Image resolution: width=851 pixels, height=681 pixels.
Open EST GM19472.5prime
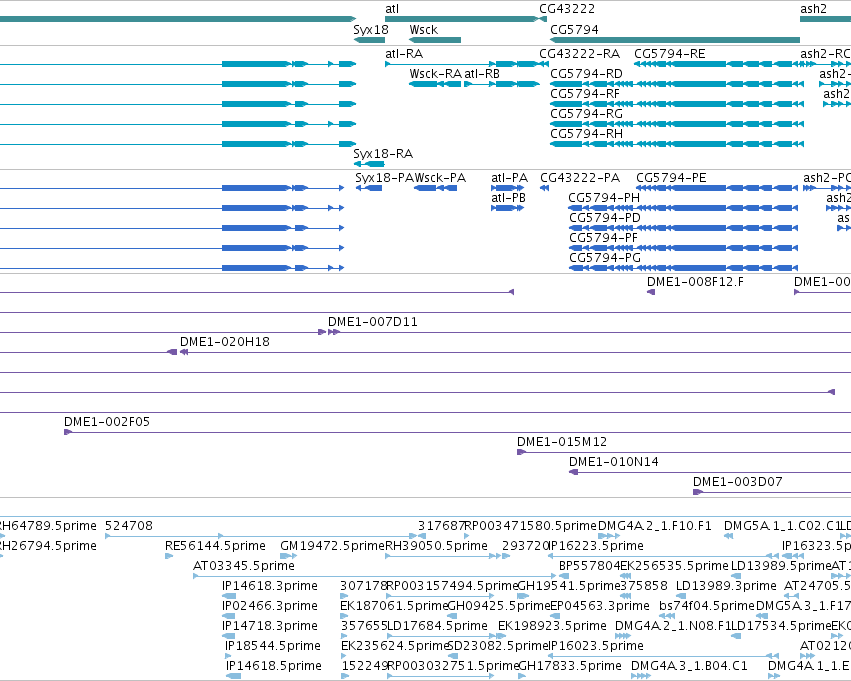tap(332, 546)
